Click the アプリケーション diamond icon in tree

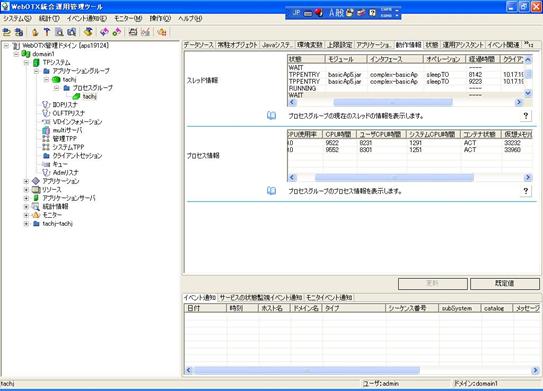(x=36, y=181)
